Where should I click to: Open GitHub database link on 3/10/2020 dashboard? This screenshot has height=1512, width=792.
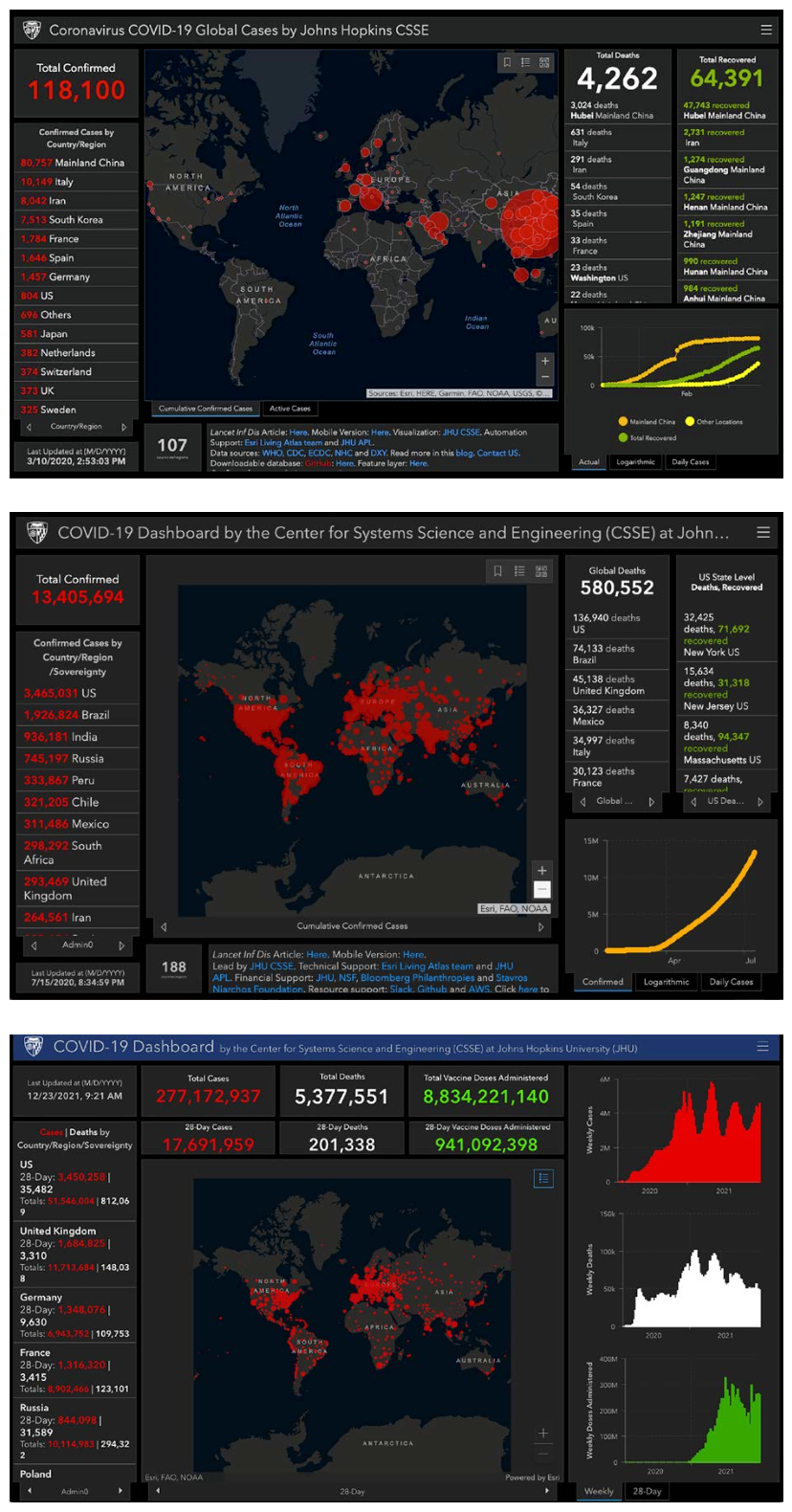pos(319,463)
